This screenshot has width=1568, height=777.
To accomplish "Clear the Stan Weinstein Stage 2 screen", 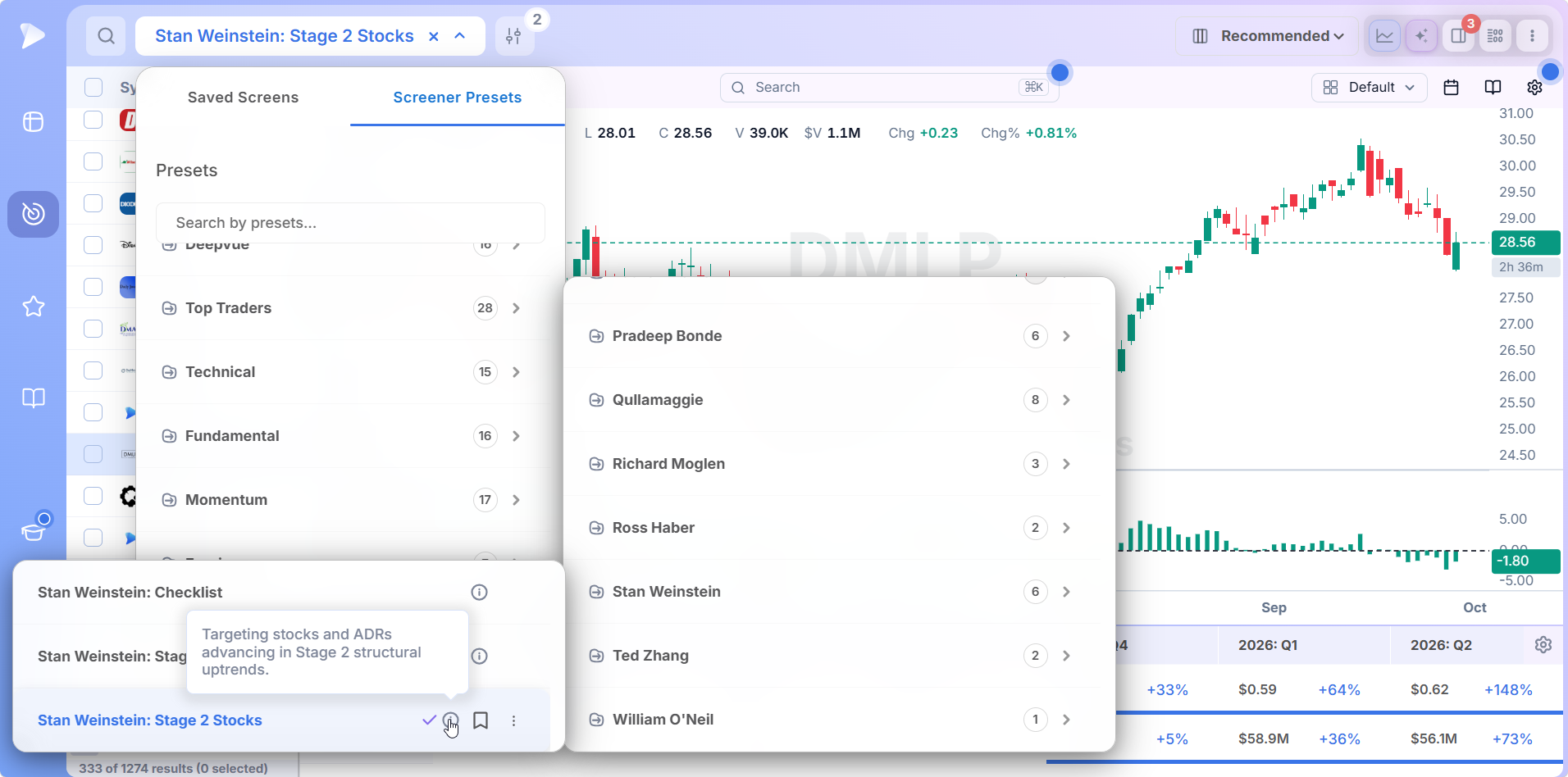I will tap(434, 36).
